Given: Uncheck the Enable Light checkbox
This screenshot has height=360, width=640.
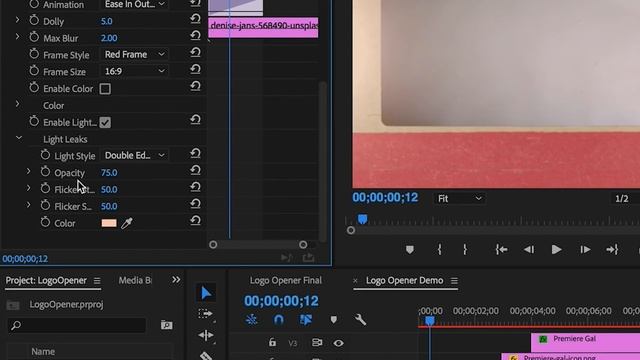Looking at the screenshot, I should (105, 122).
